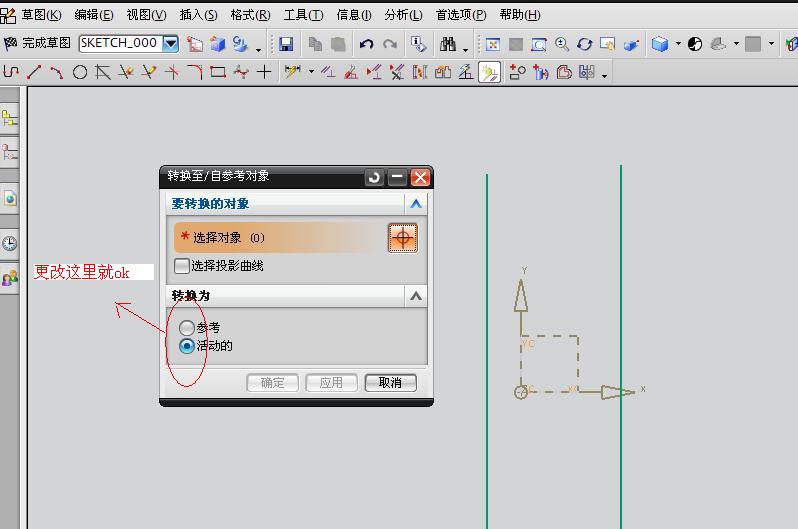Select the Rectangle tool
Image resolution: width=798 pixels, height=529 pixels.
[x=218, y=72]
